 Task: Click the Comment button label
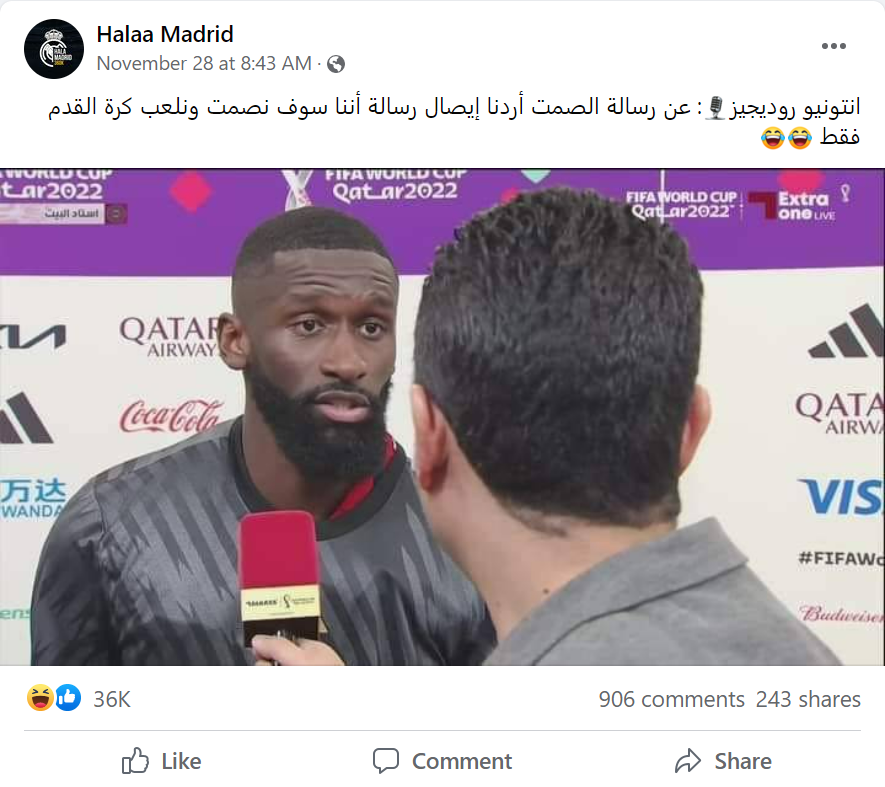pos(462,761)
